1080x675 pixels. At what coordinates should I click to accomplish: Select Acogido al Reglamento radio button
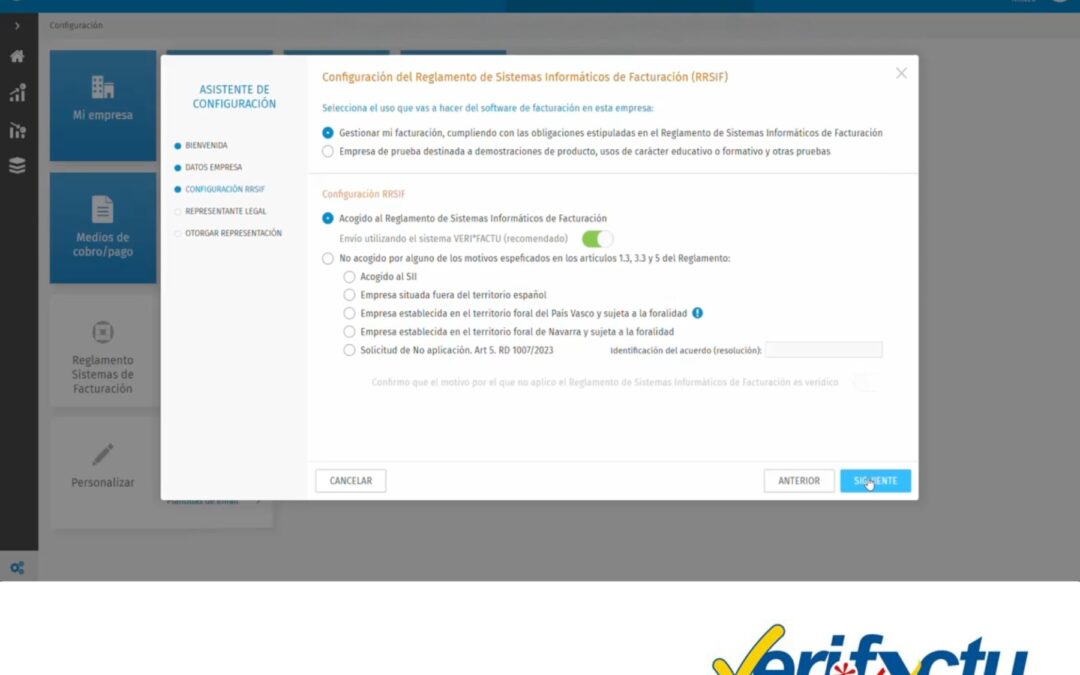pyautogui.click(x=328, y=218)
